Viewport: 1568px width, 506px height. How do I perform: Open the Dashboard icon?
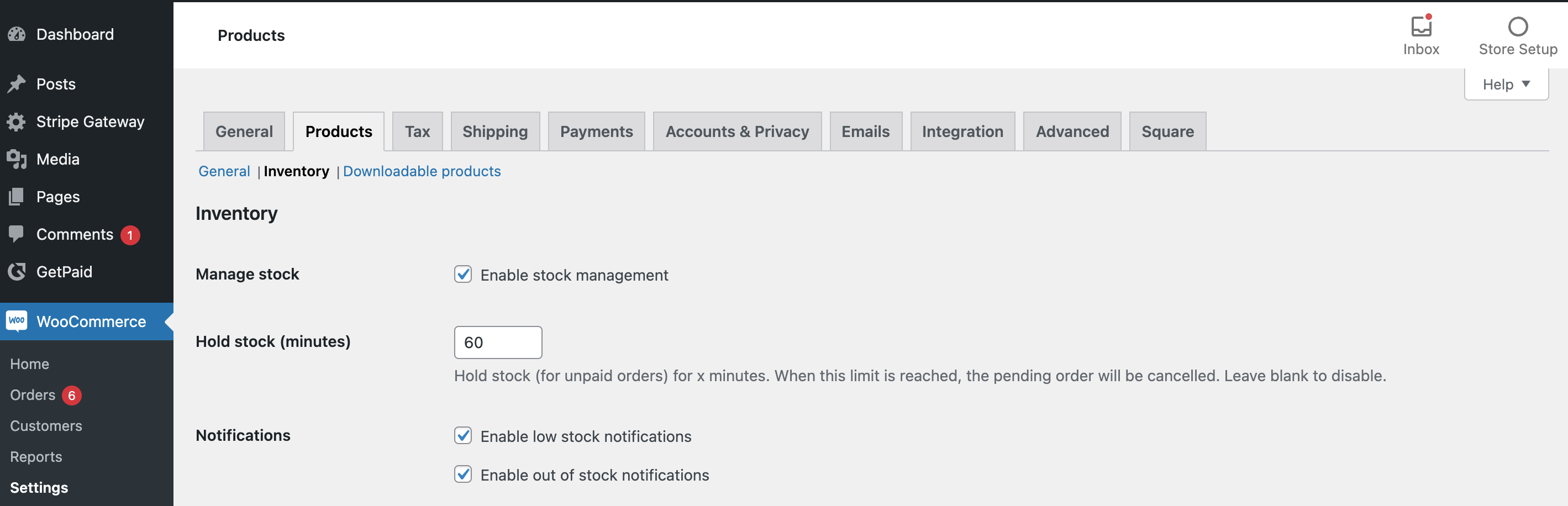point(17,34)
